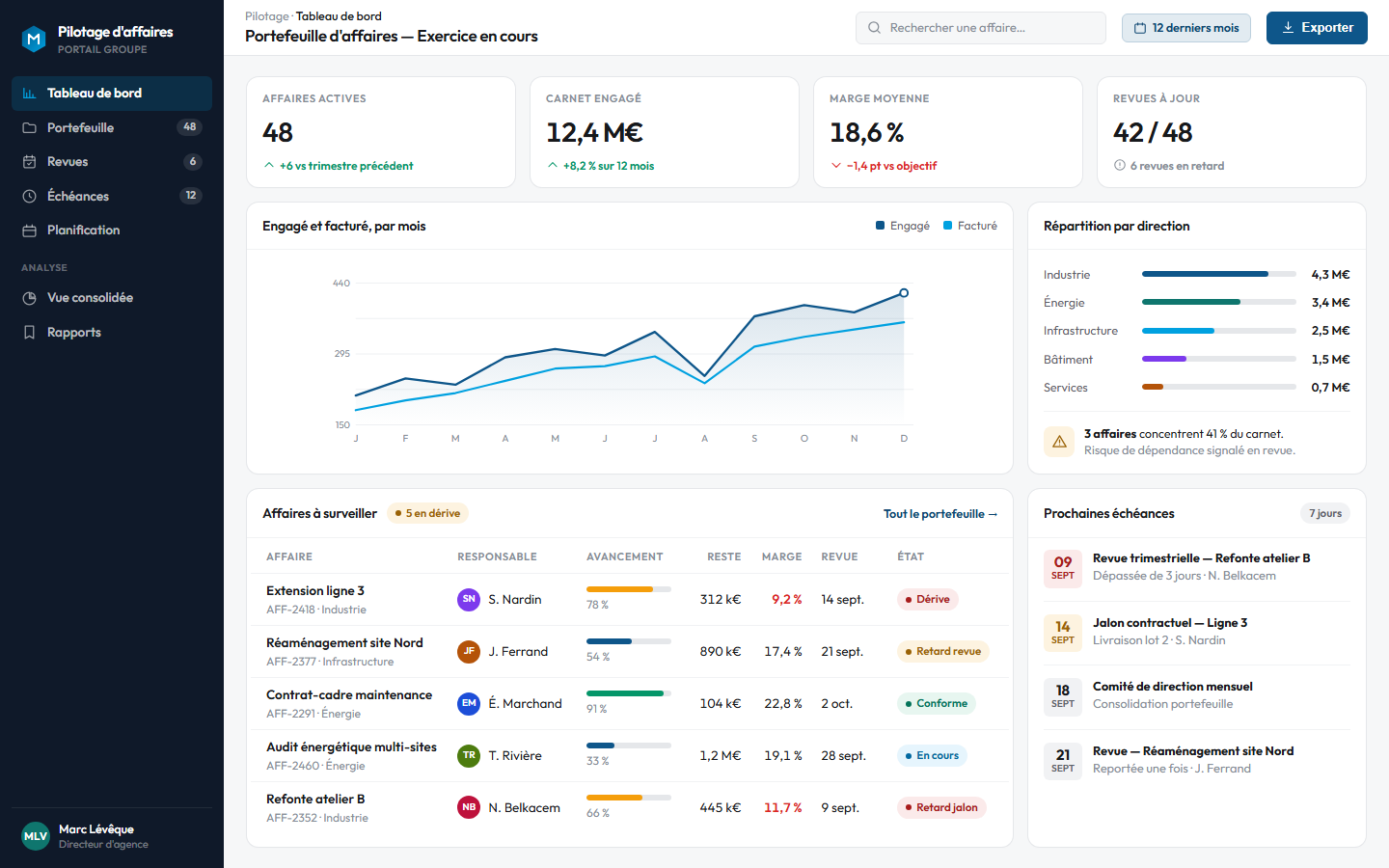Click N. Belkacem's NB avatar
The width and height of the screenshot is (1389, 868).
(x=469, y=808)
